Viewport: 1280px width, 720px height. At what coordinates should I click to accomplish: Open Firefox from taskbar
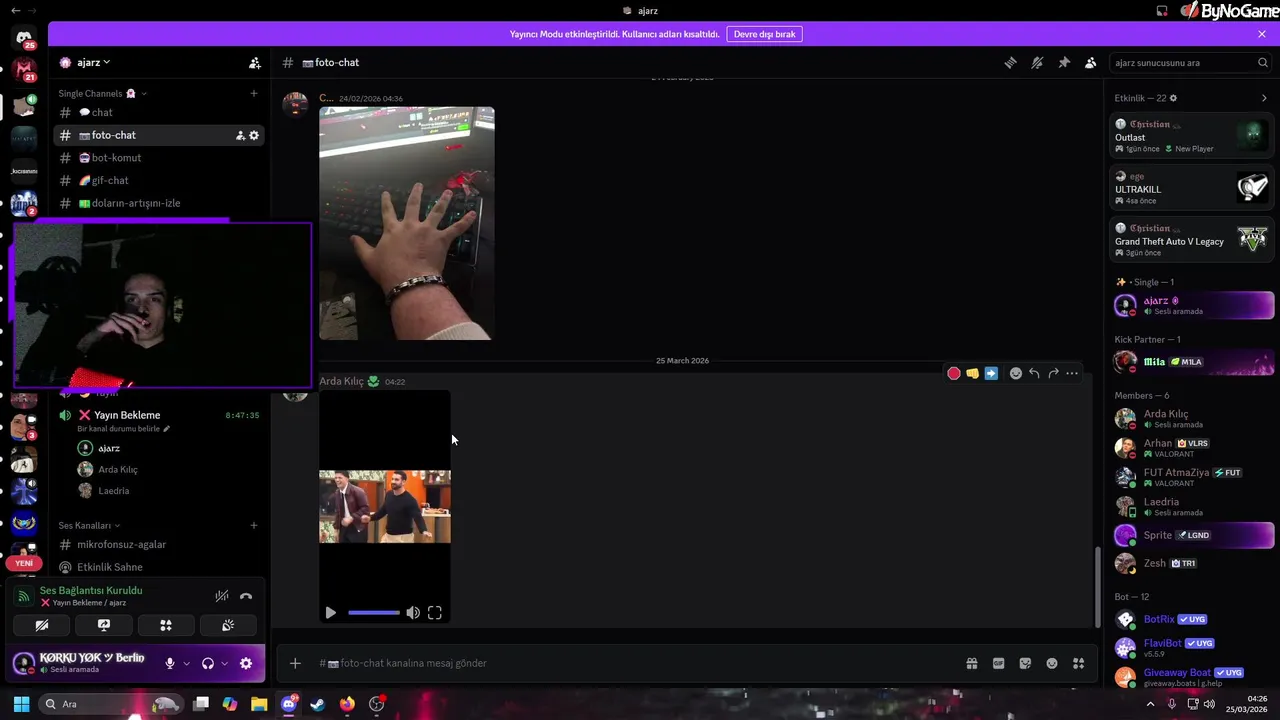347,704
